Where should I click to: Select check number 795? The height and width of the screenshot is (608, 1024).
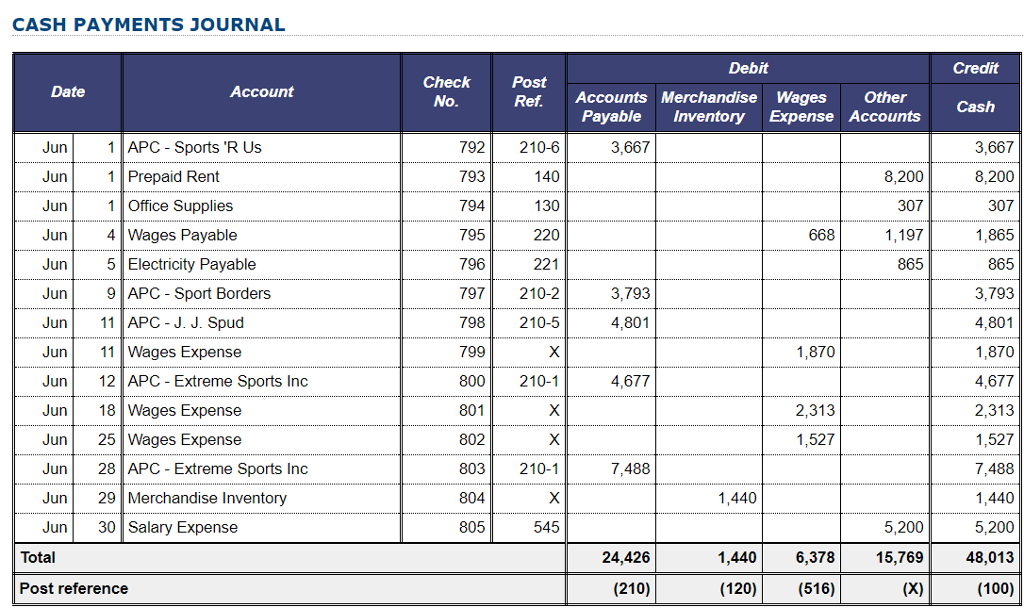click(x=472, y=236)
